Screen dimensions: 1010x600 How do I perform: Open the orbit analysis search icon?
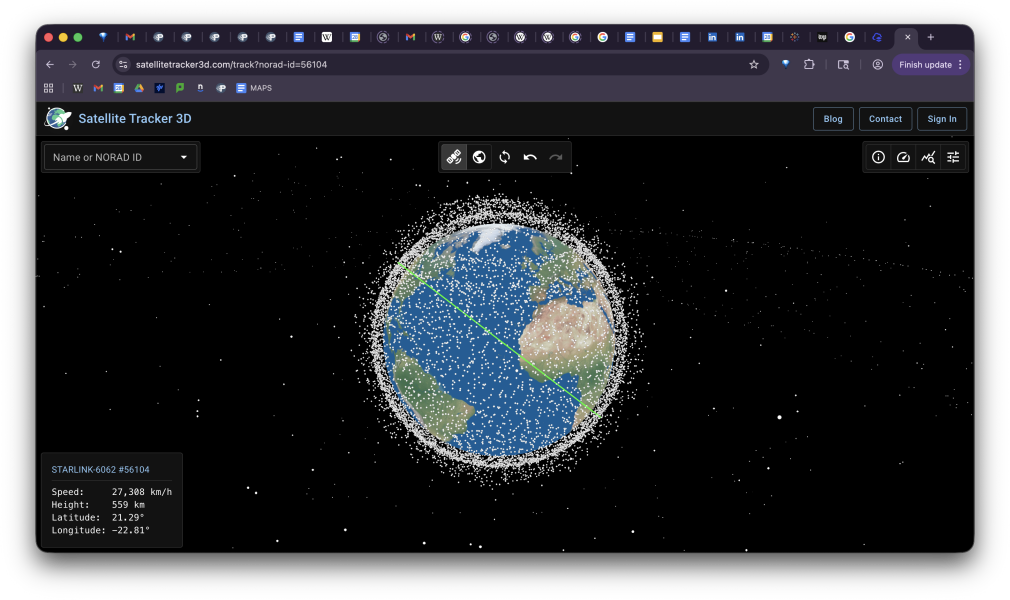(928, 157)
